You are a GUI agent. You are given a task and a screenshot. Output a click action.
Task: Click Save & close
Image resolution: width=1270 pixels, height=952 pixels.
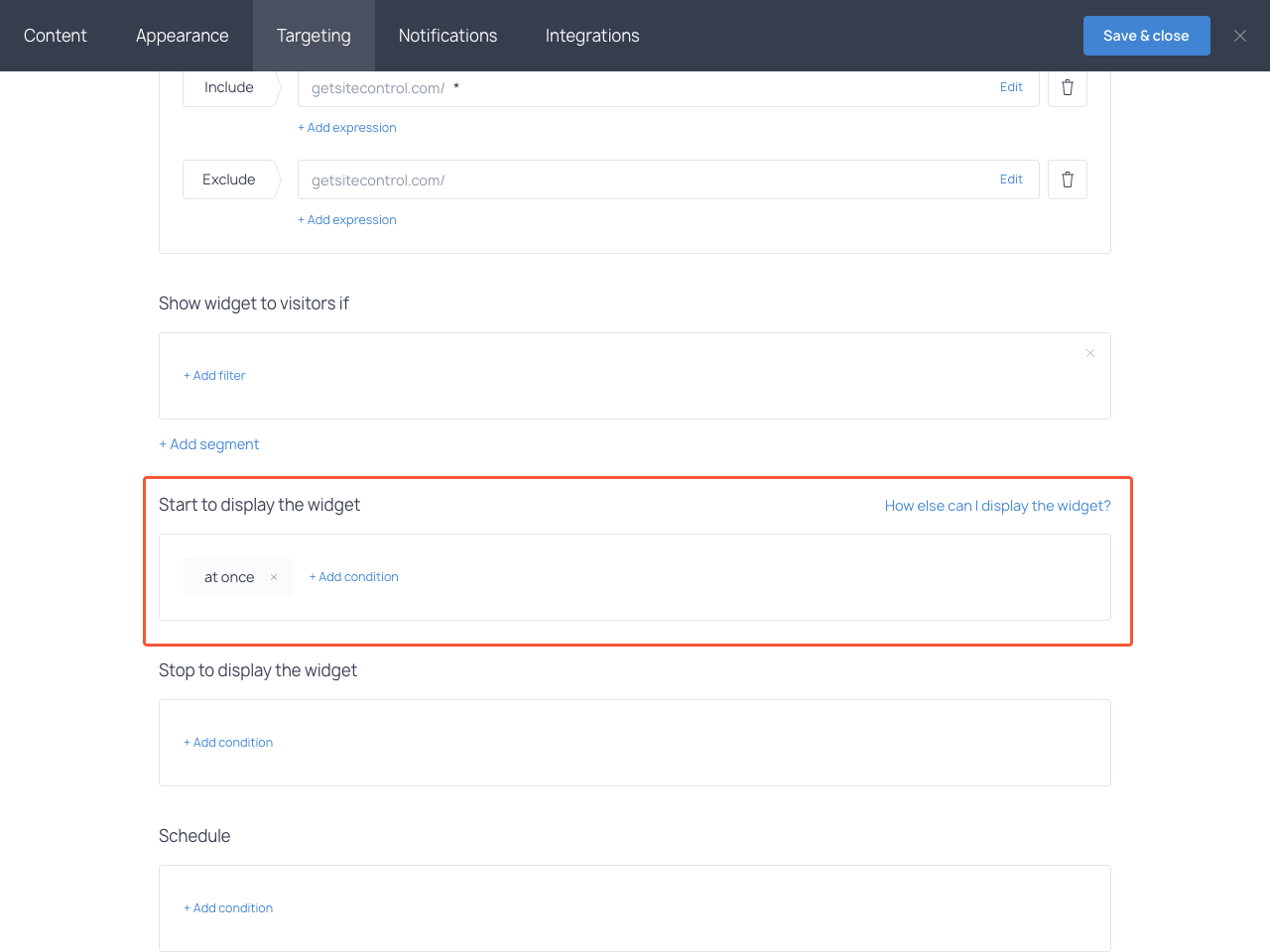[1147, 35]
